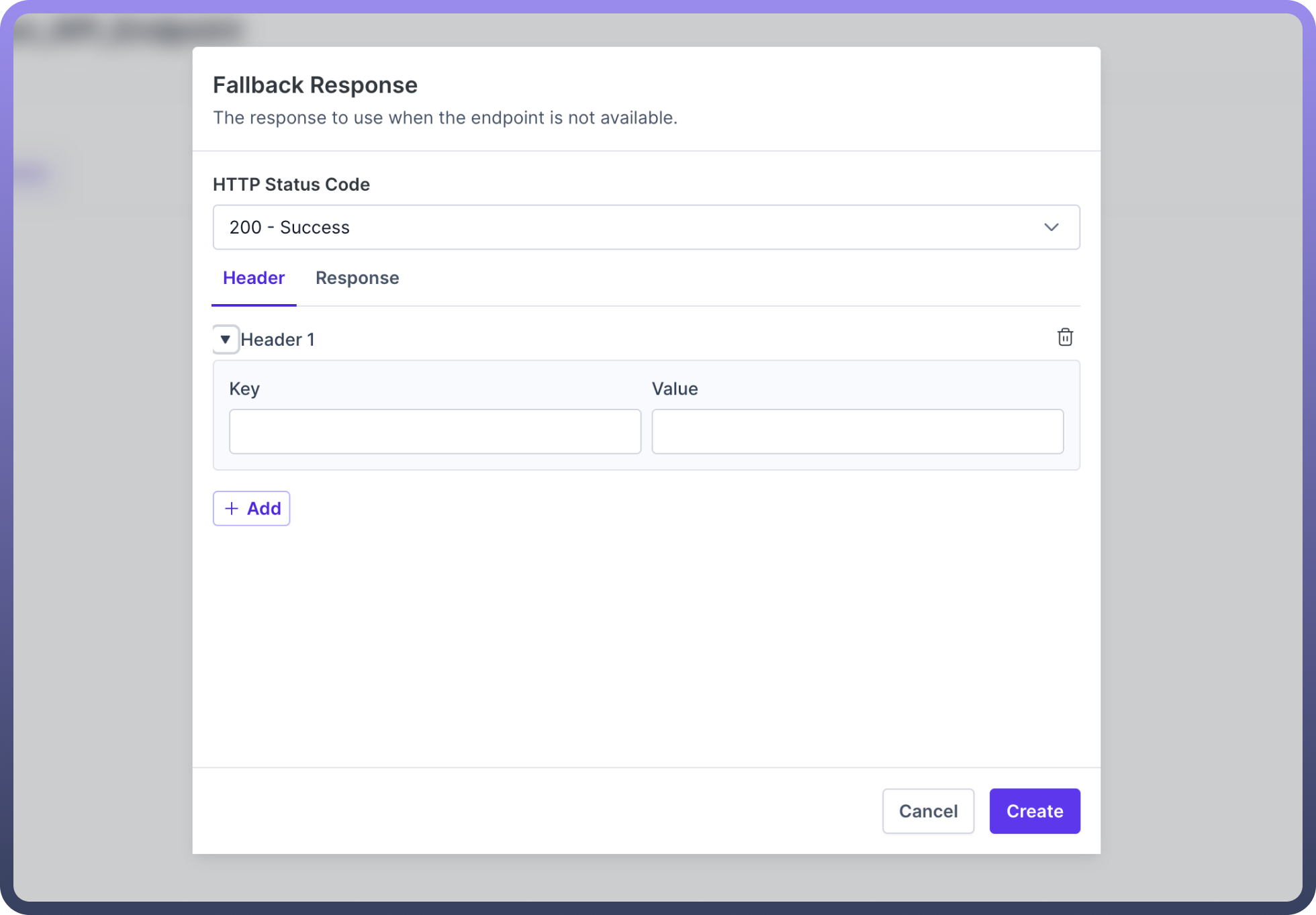Click the HTTP Status Code label

pos(291,185)
